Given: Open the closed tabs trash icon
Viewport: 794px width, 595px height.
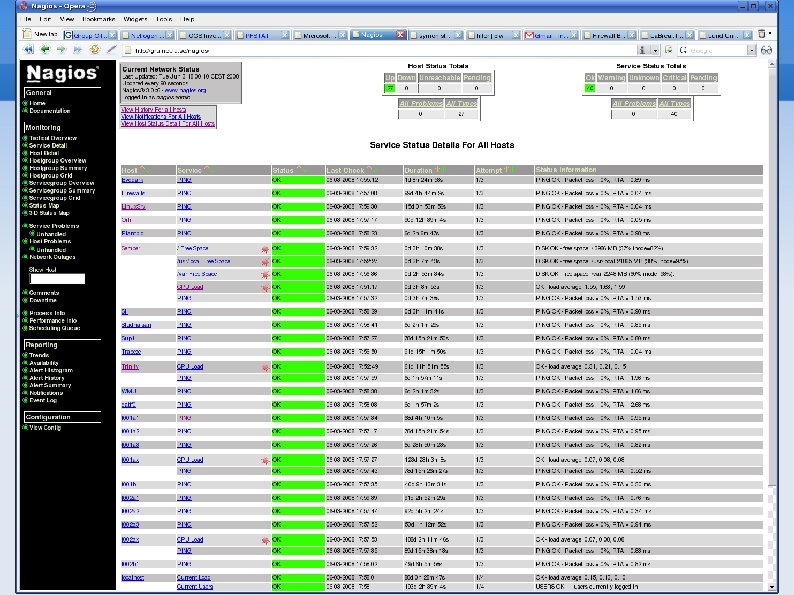Looking at the screenshot, I should tap(762, 34).
